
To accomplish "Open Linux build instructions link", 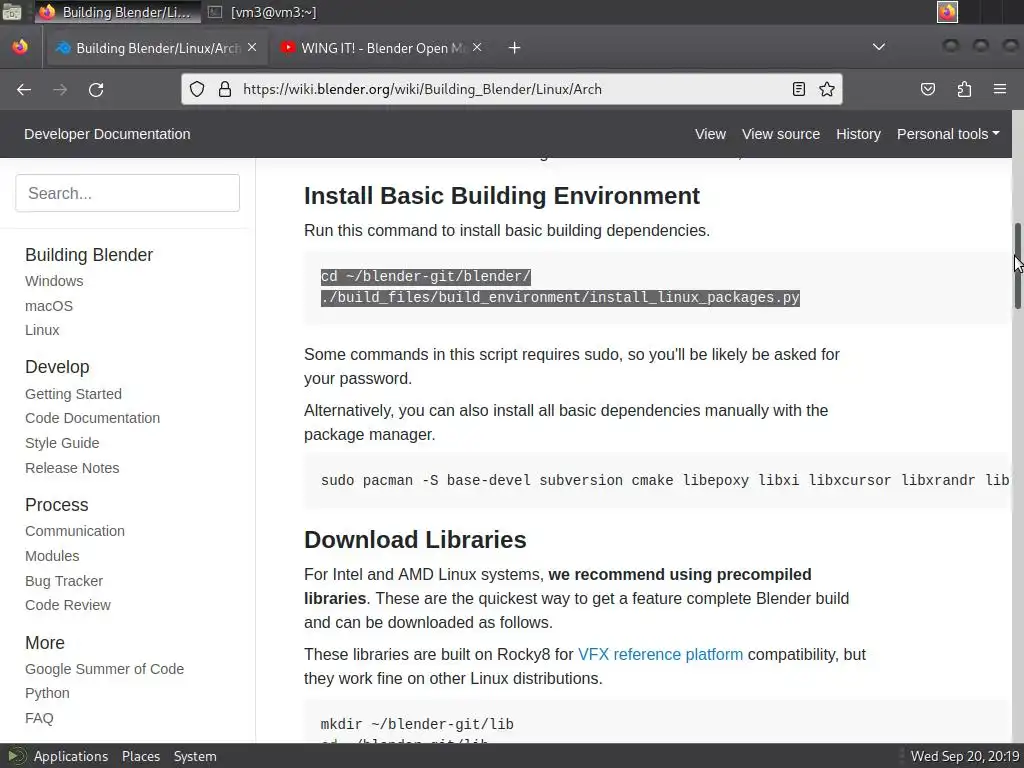I will click(x=42, y=330).
